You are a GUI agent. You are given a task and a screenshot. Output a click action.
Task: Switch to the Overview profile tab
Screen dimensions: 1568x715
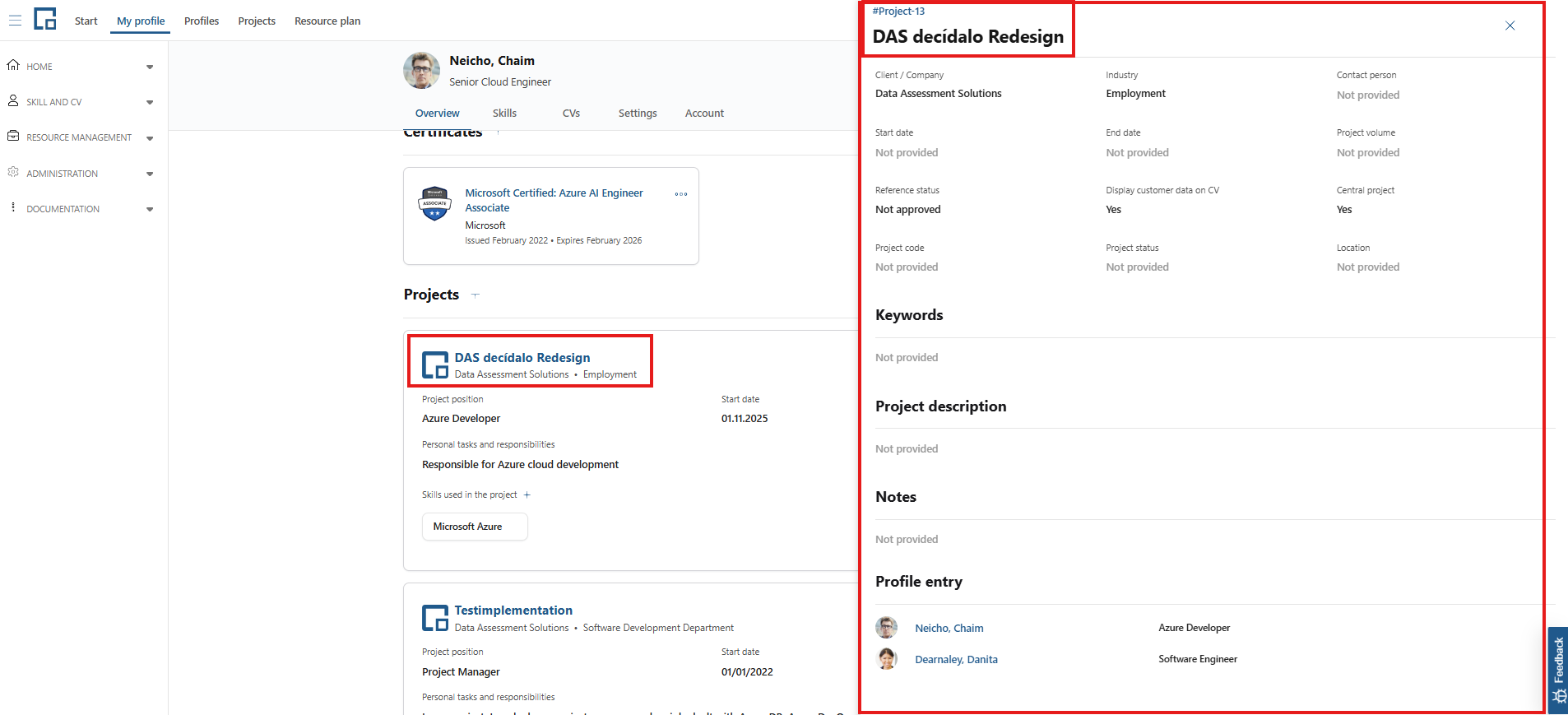click(x=438, y=114)
